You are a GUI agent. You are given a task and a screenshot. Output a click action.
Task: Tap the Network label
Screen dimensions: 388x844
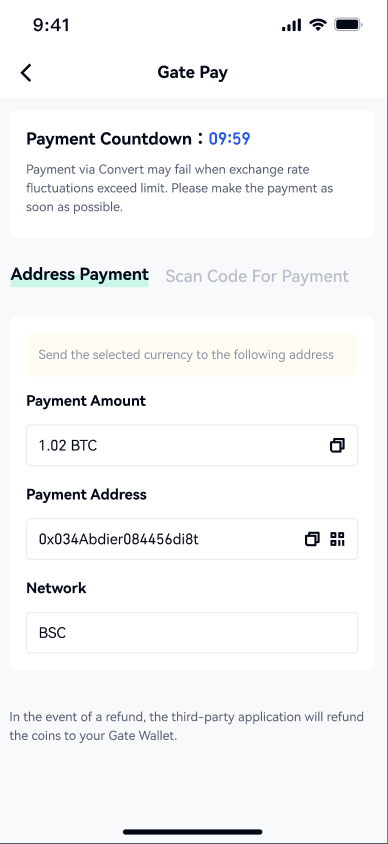(x=56, y=588)
